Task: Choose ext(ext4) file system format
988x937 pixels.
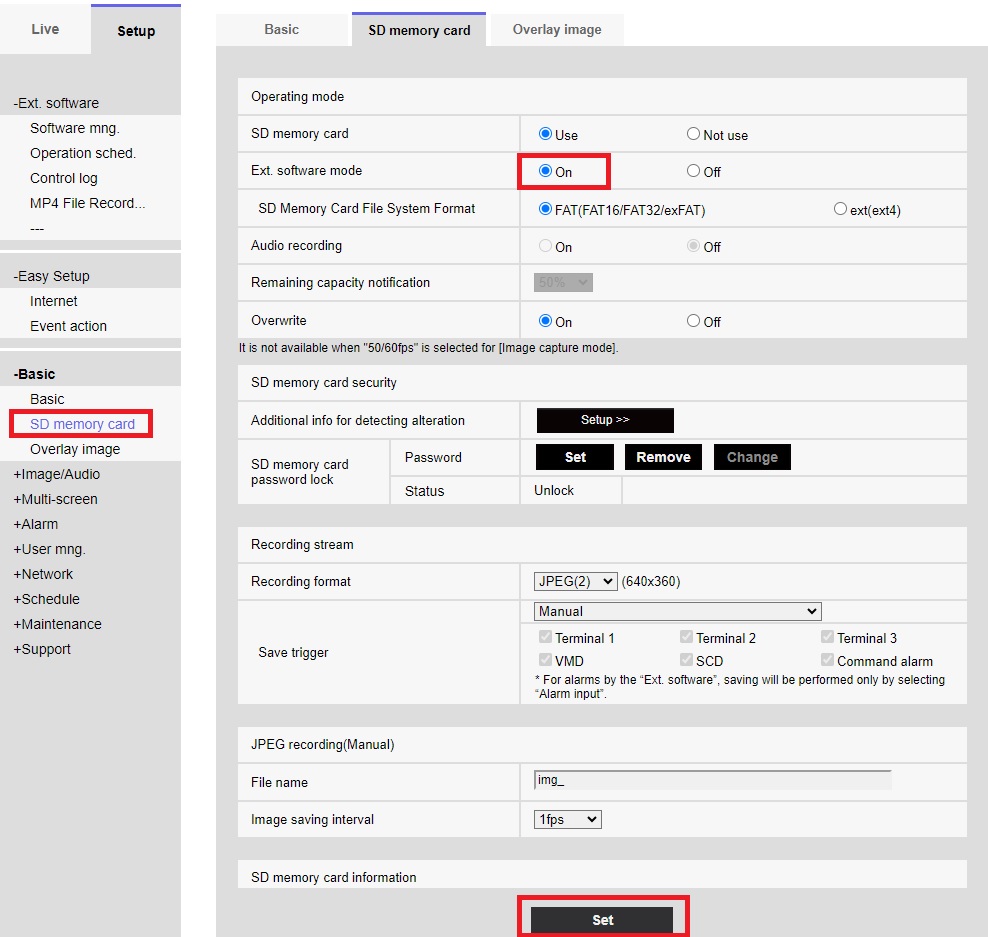Action: (840, 210)
